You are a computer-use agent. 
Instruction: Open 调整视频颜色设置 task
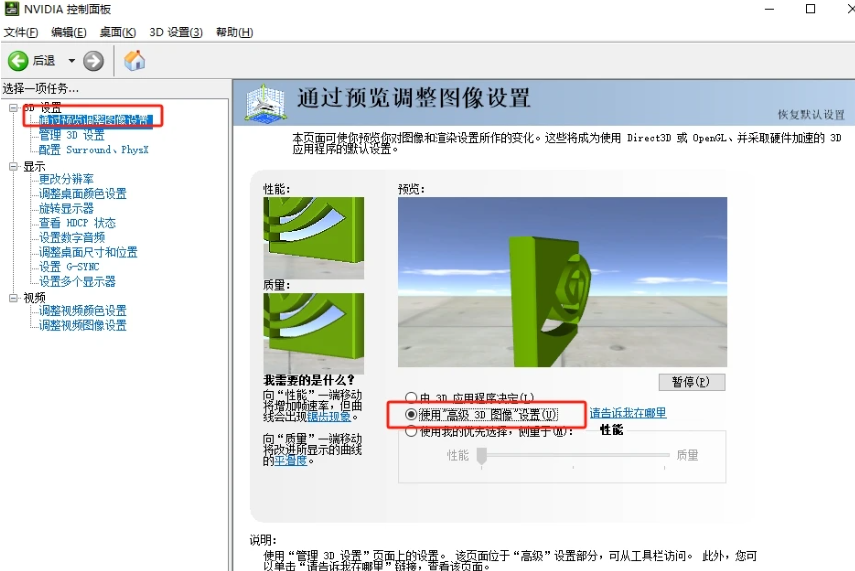click(x=82, y=310)
